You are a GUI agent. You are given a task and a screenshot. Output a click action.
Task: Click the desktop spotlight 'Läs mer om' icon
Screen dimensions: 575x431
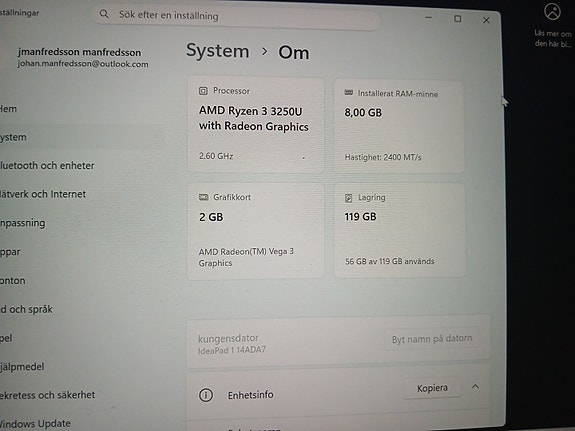[552, 12]
